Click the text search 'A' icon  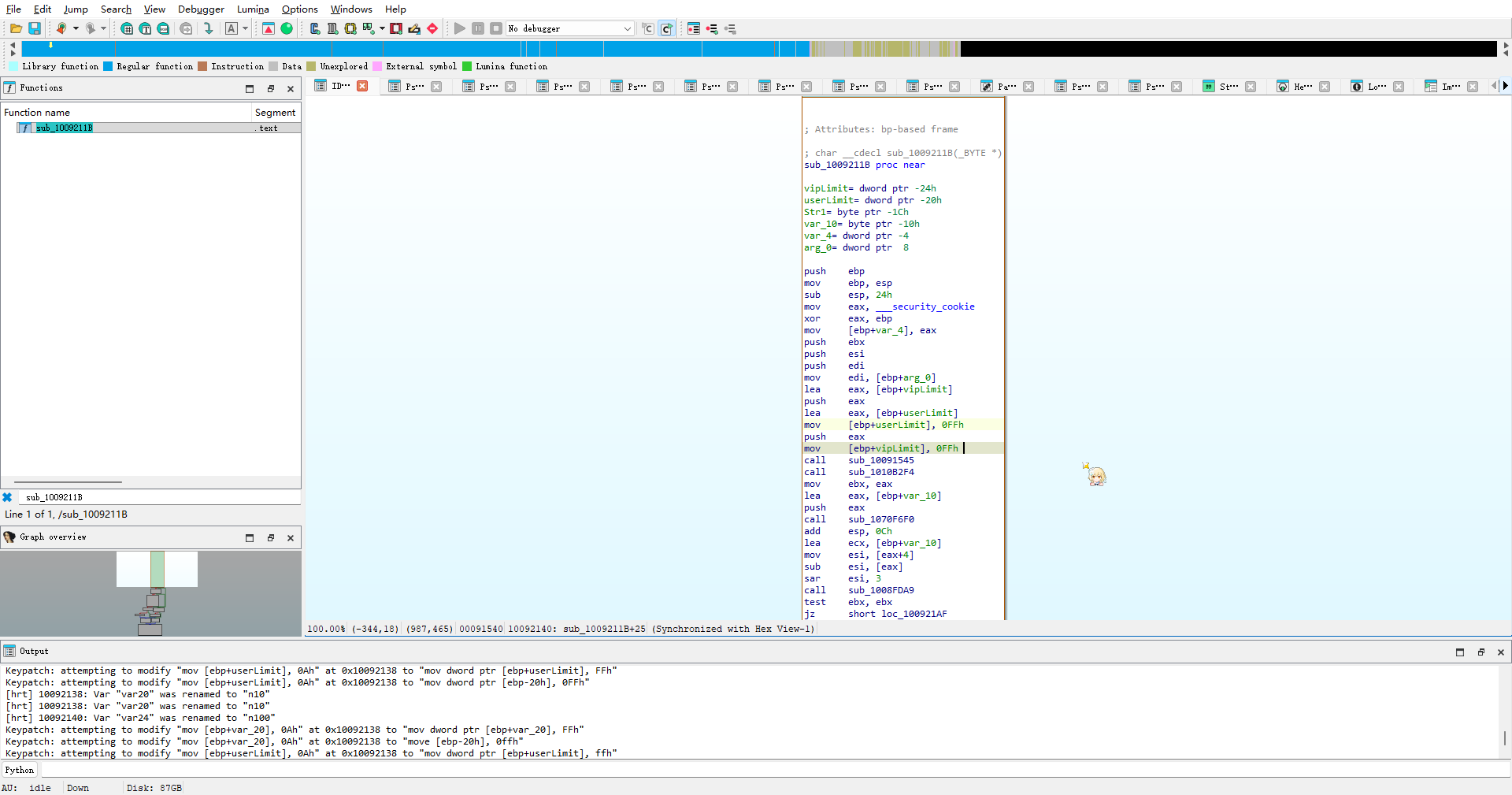pyautogui.click(x=232, y=28)
